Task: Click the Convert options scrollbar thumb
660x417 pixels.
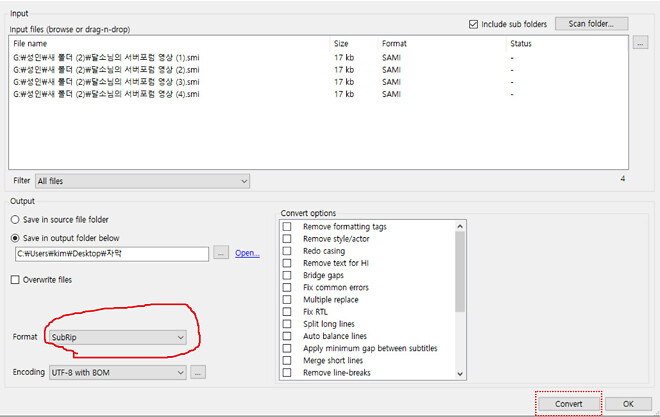Action: (460, 272)
